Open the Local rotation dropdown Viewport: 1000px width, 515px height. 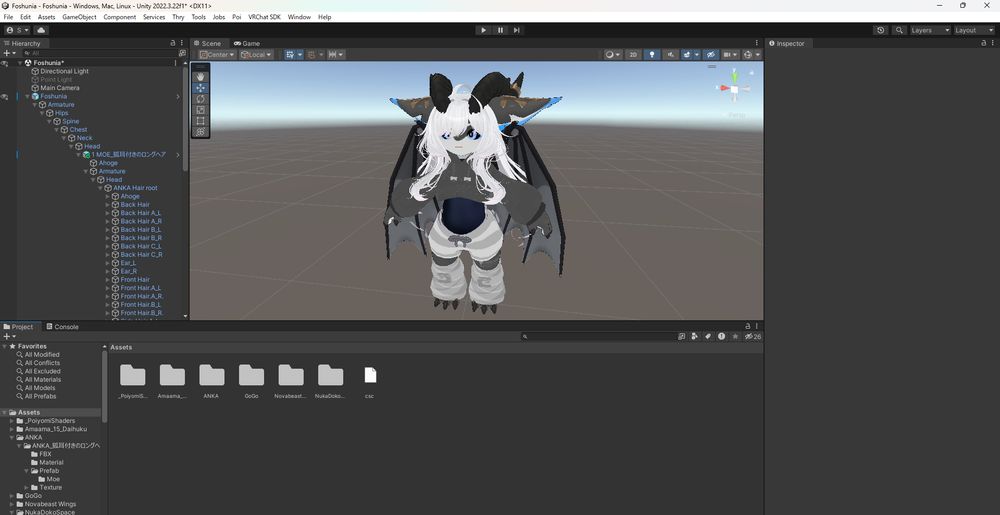(256, 55)
